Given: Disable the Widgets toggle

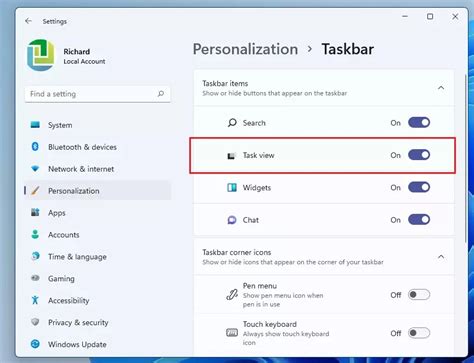Looking at the screenshot, I should [x=419, y=187].
